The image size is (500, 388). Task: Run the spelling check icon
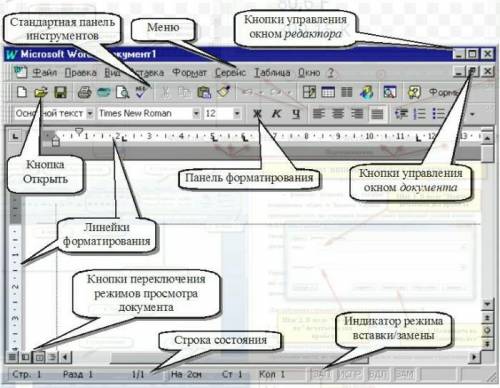(141, 92)
